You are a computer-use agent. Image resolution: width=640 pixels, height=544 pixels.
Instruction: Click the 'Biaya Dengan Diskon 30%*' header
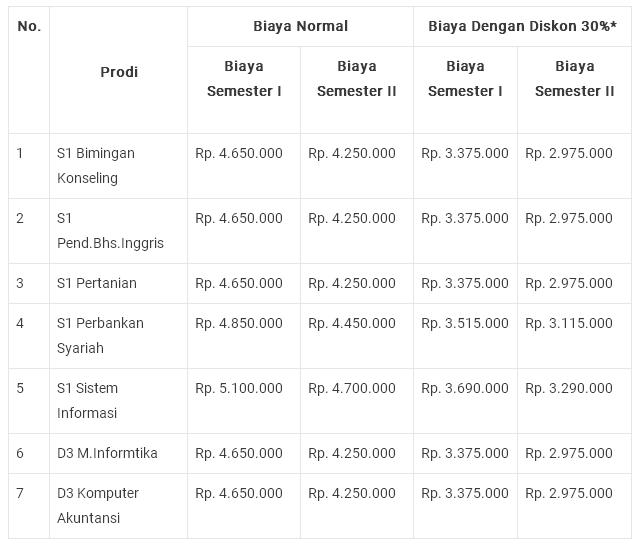pos(522,26)
